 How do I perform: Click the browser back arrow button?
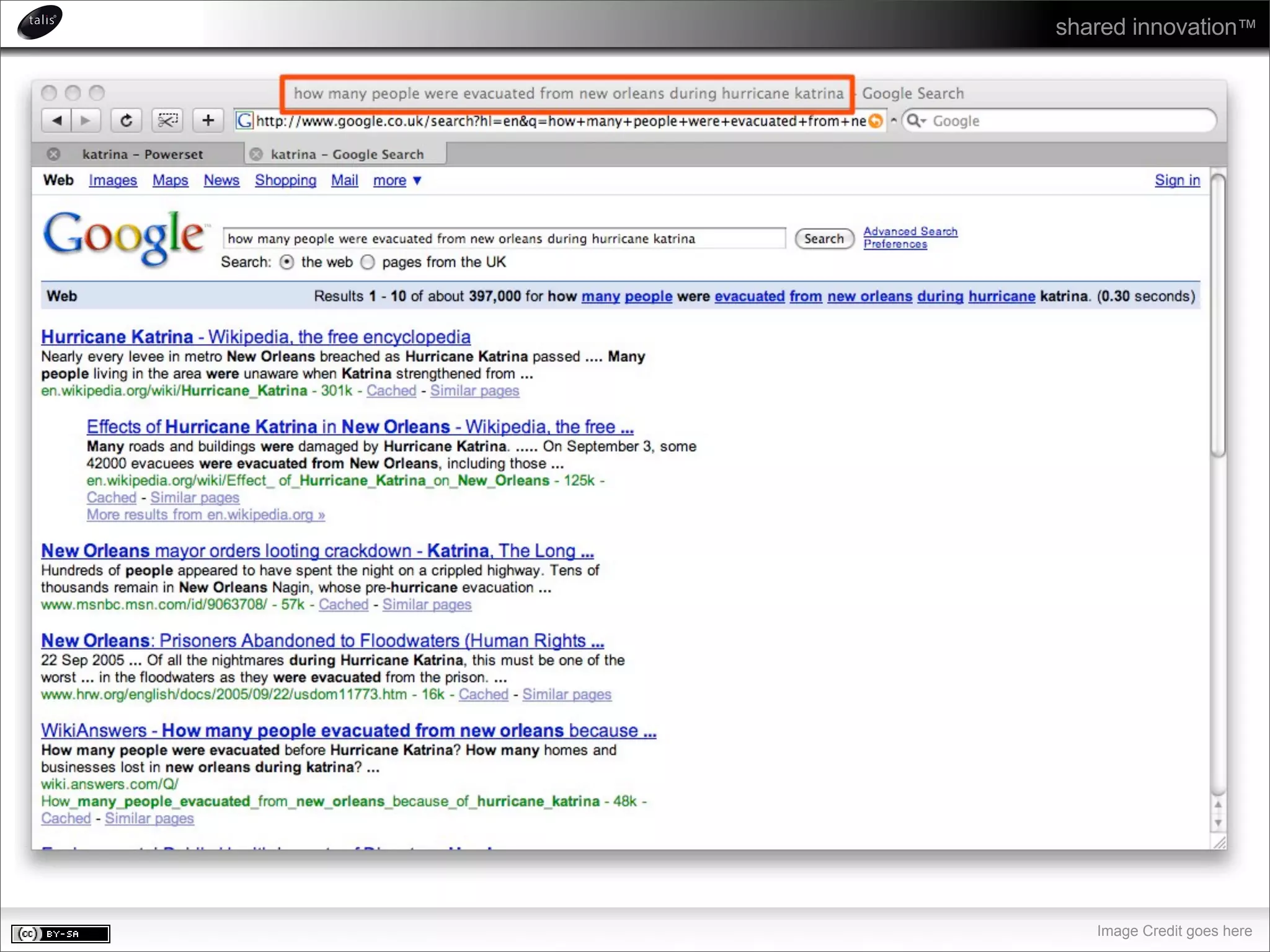pos(56,120)
